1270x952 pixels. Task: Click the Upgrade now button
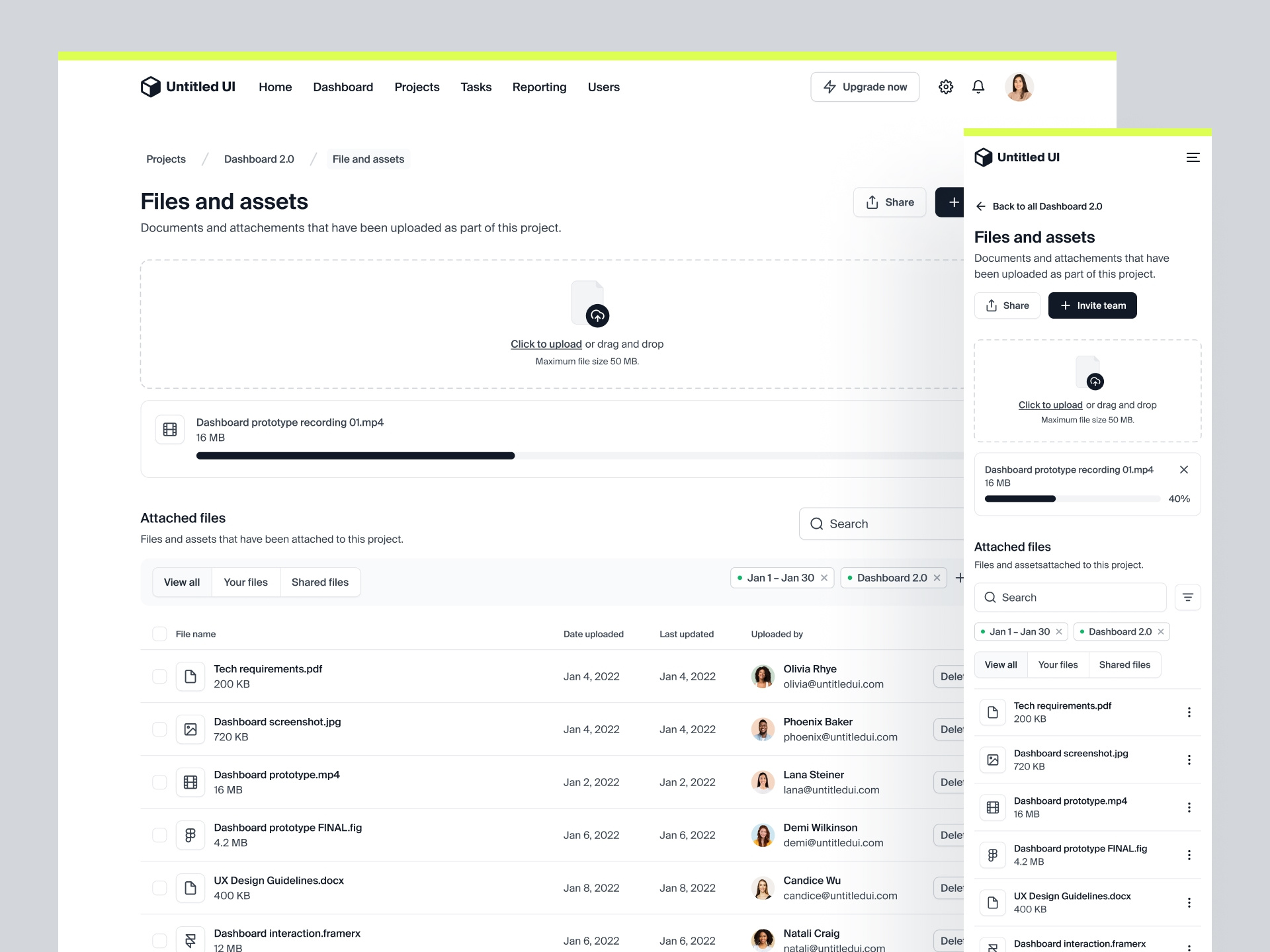coord(865,87)
